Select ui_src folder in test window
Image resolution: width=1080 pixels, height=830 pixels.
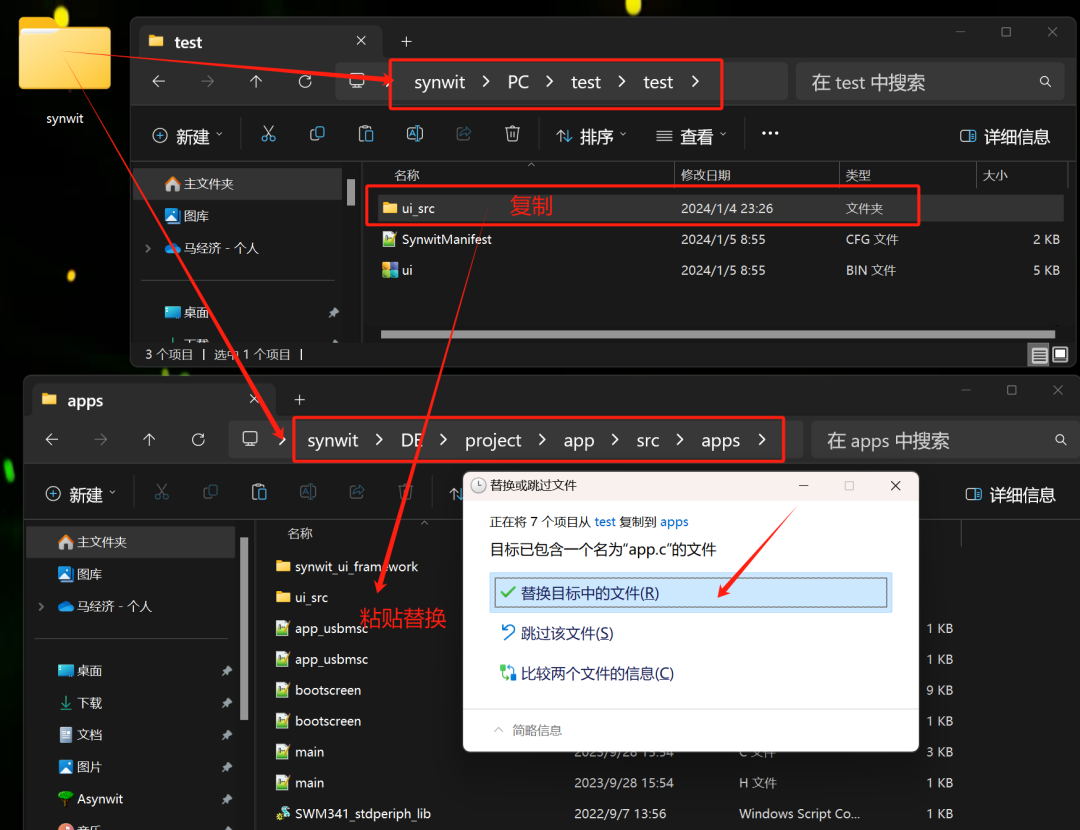tap(720, 208)
